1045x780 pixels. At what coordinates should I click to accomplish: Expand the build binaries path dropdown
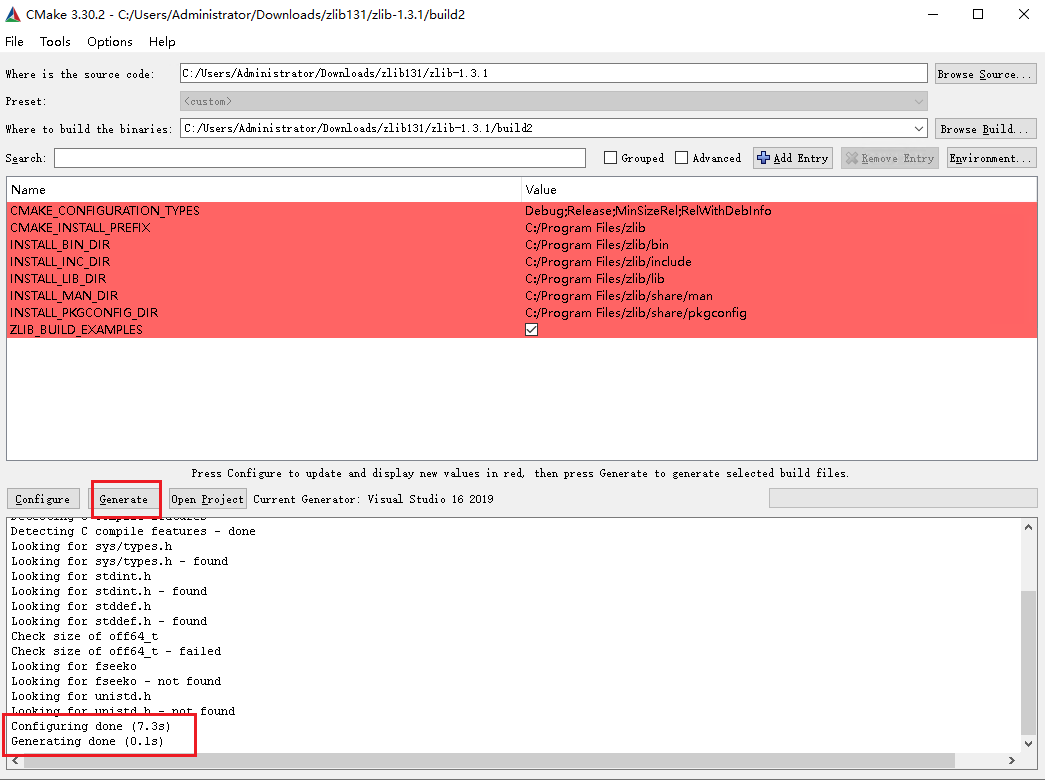click(x=918, y=129)
